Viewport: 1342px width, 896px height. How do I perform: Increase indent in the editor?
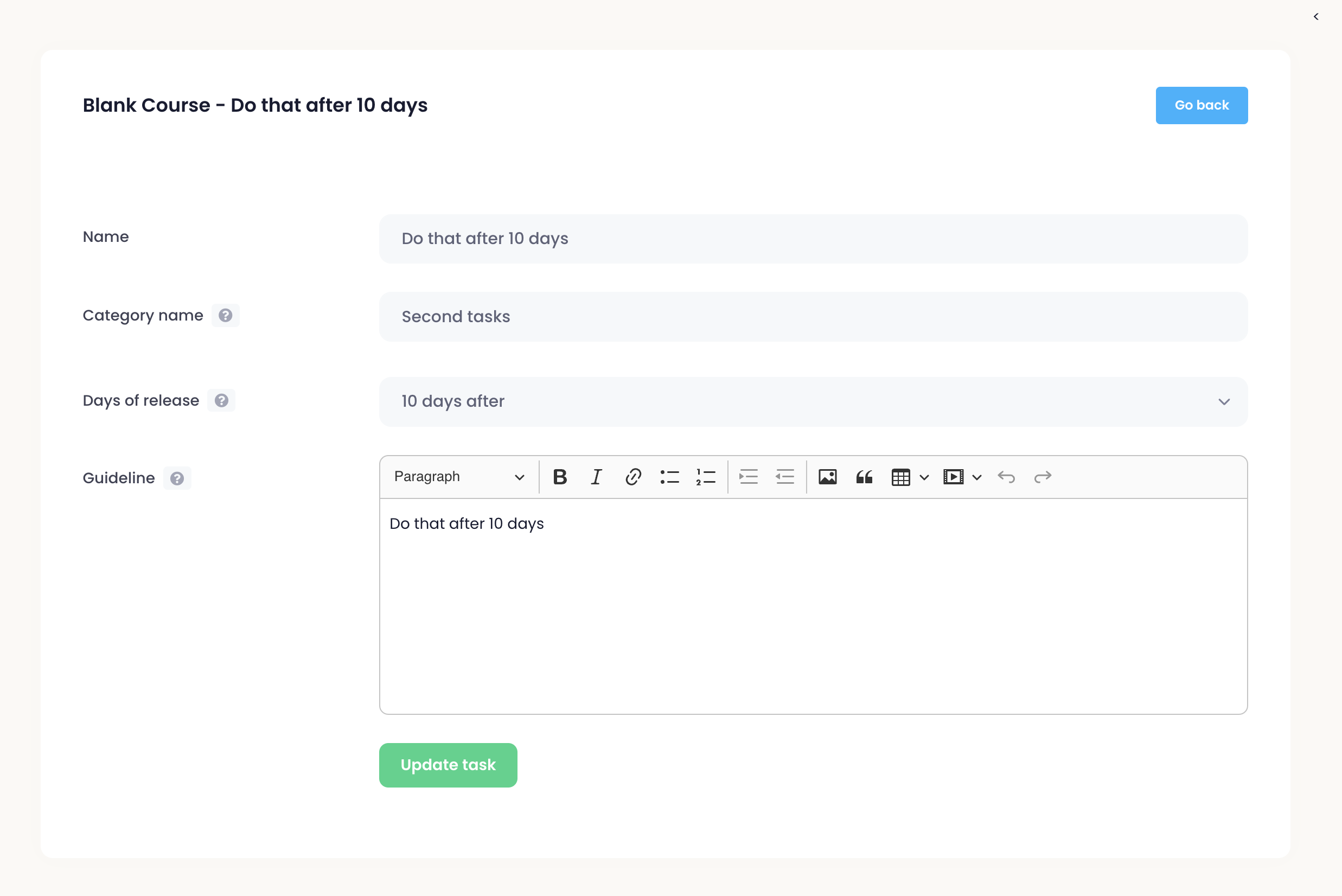748,477
